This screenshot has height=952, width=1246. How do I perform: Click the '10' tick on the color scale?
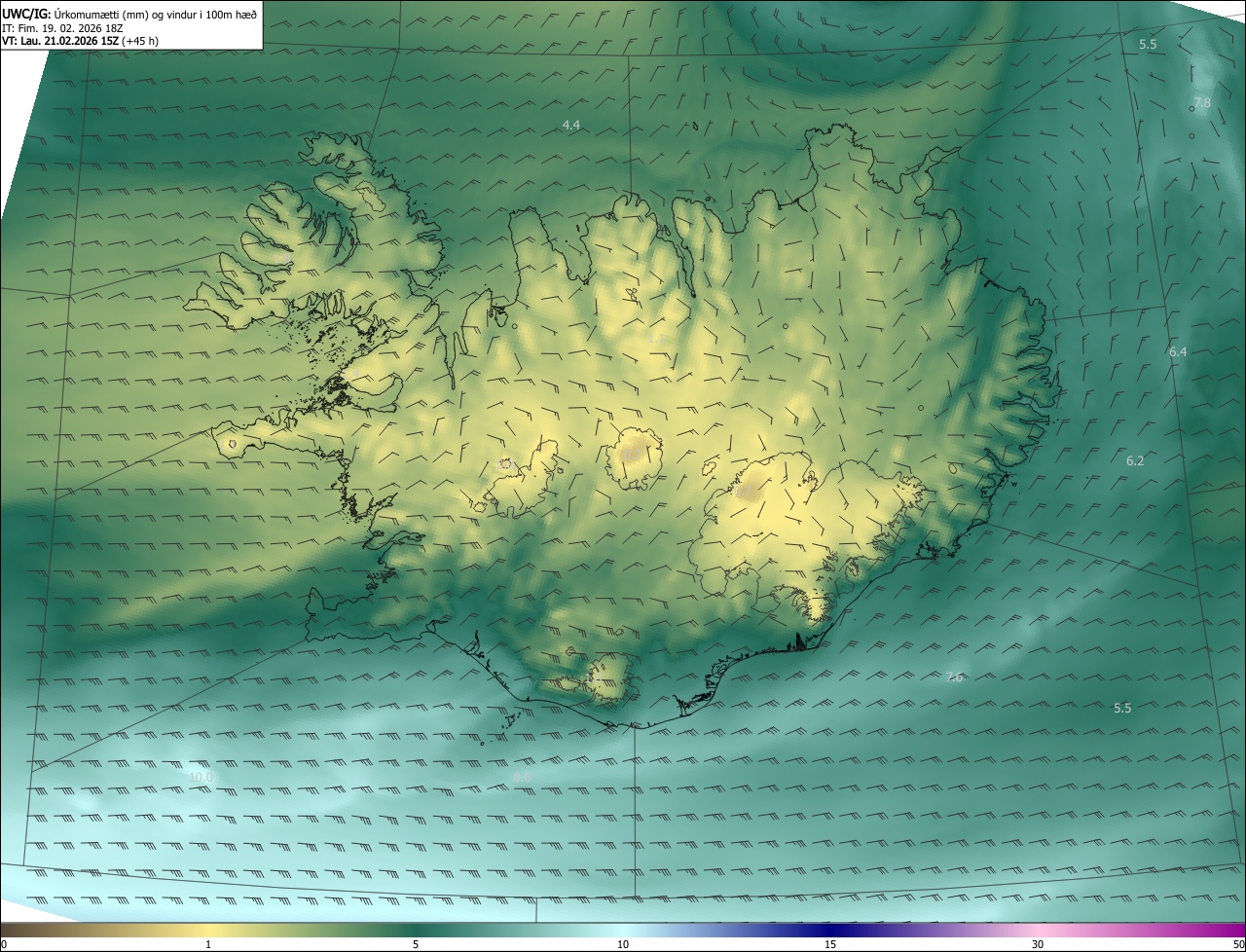[x=623, y=944]
